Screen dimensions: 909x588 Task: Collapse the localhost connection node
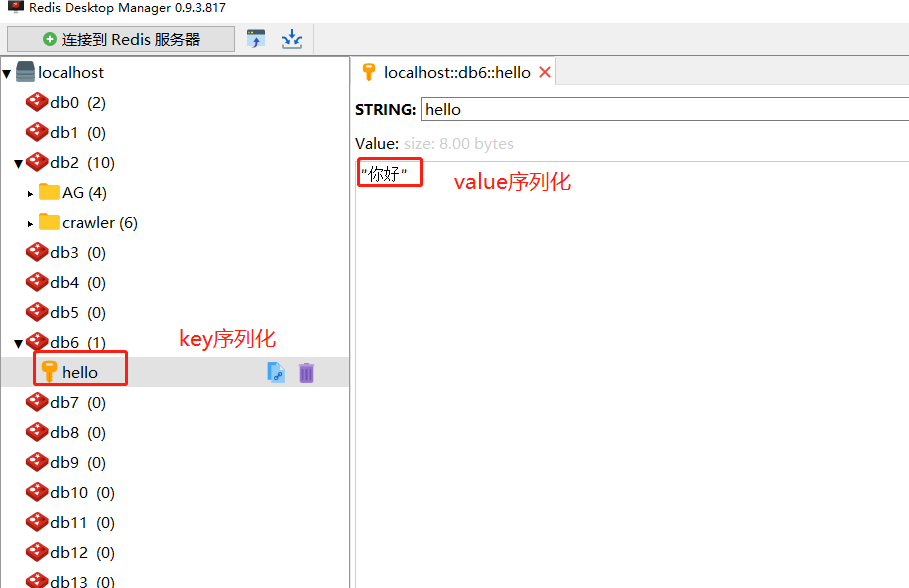[6, 72]
